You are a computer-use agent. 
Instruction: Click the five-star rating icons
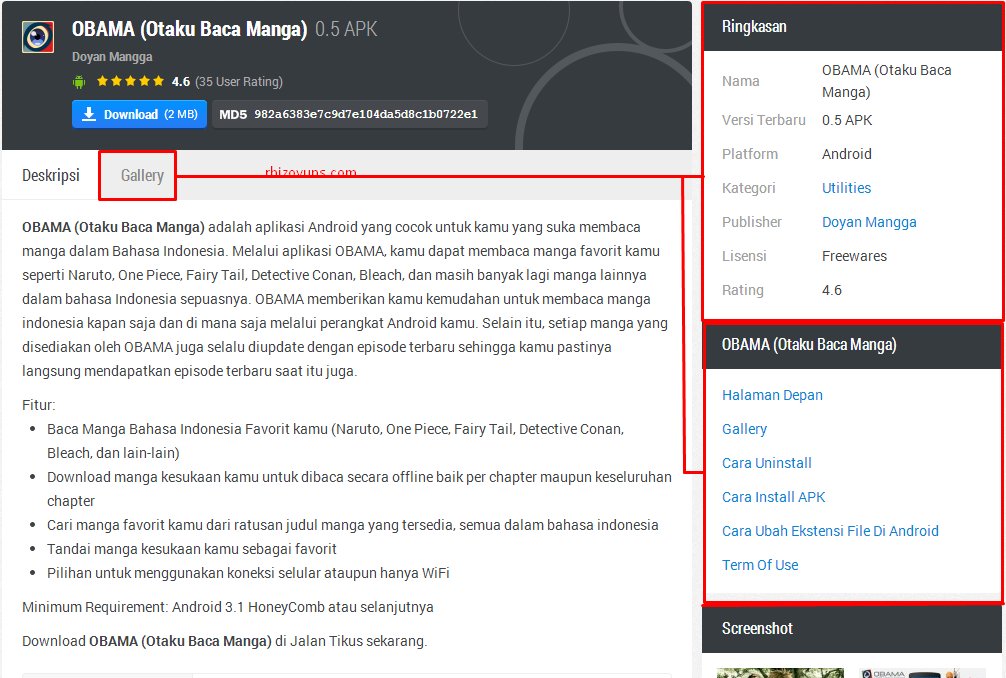(x=130, y=81)
